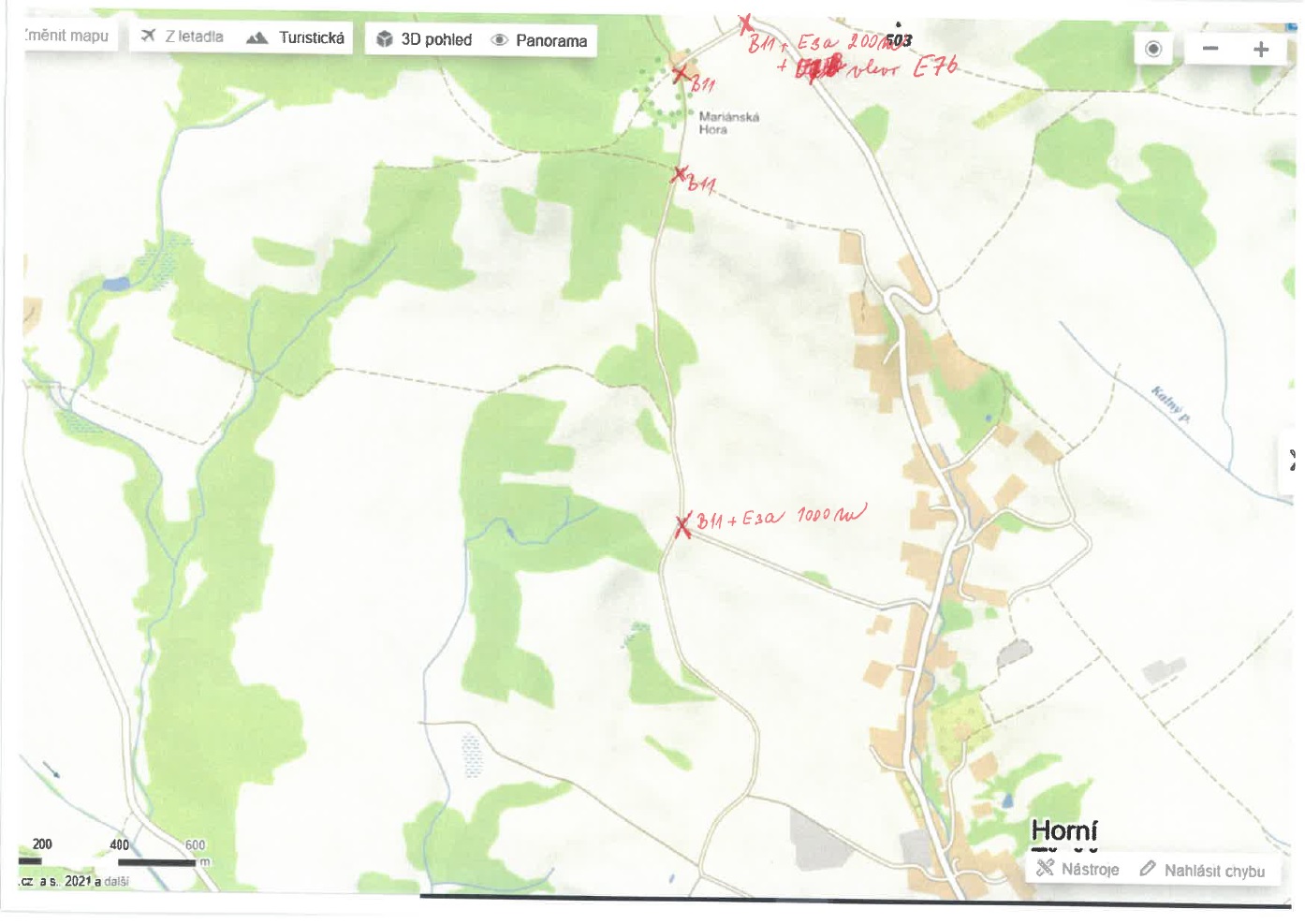1305x924 pixels.
Task: Click the geolocation target button
Action: 1153,49
